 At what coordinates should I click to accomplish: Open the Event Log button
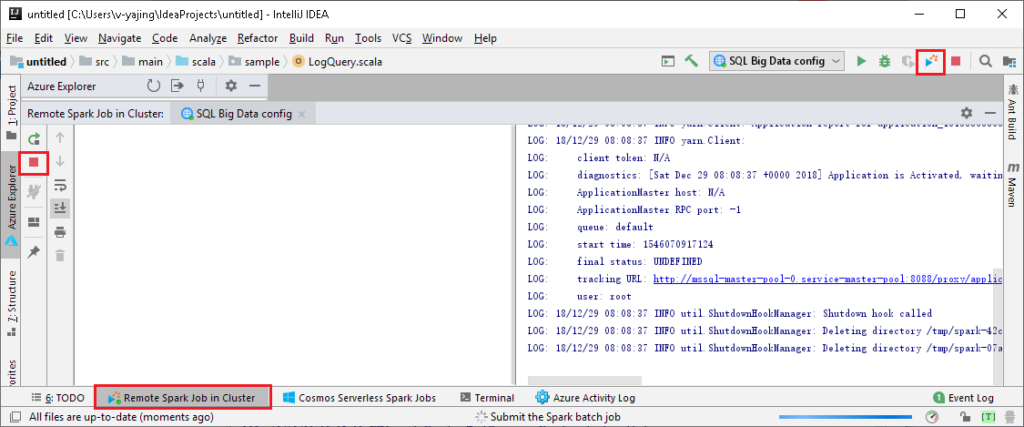[x=963, y=397]
